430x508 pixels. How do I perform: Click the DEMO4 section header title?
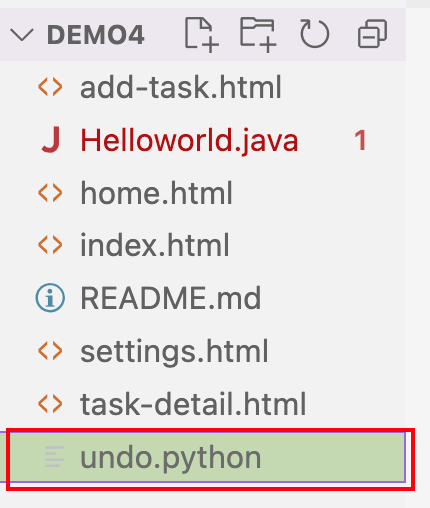(96, 35)
